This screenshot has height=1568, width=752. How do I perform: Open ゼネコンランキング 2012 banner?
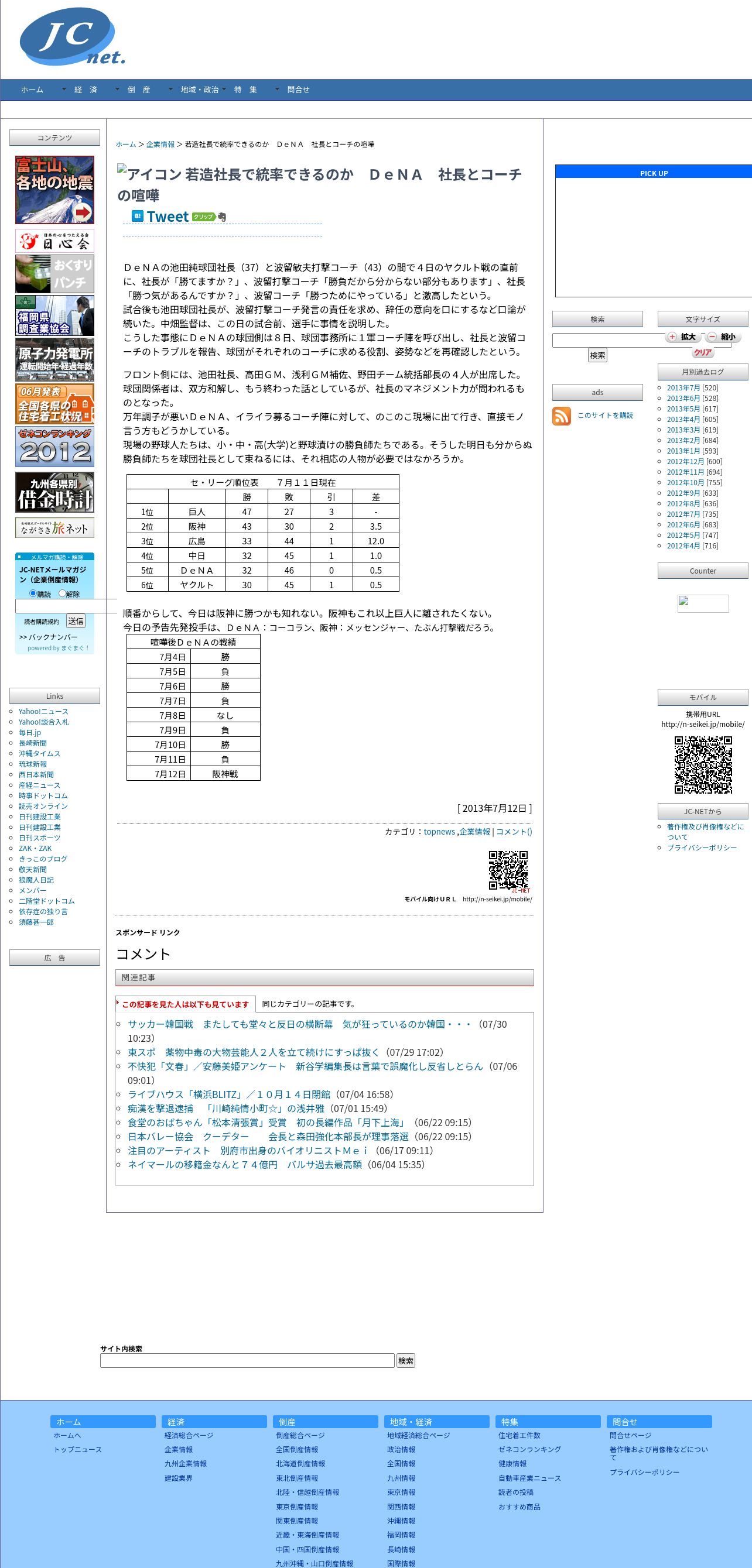(55, 447)
